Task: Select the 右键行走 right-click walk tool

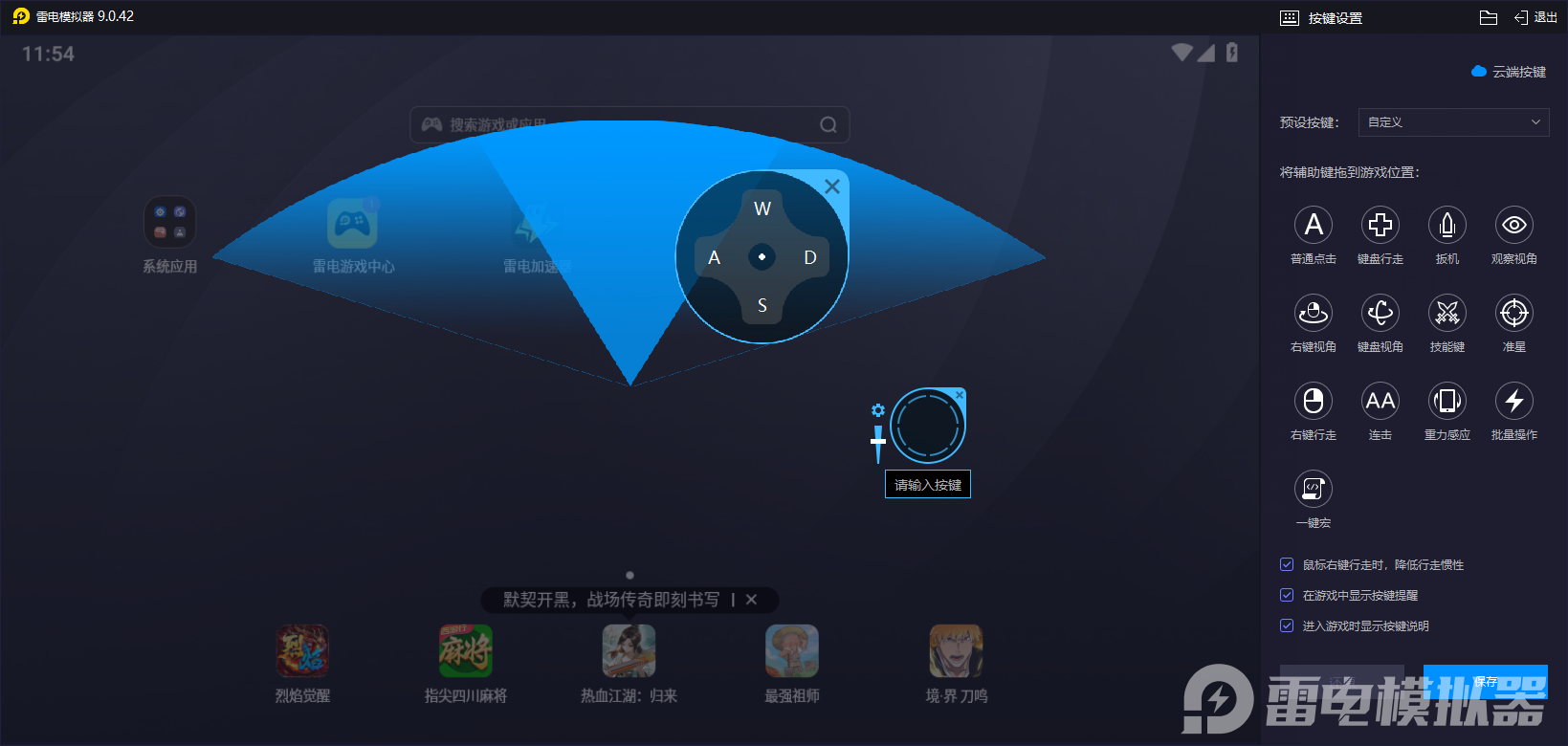Action: 1314,401
